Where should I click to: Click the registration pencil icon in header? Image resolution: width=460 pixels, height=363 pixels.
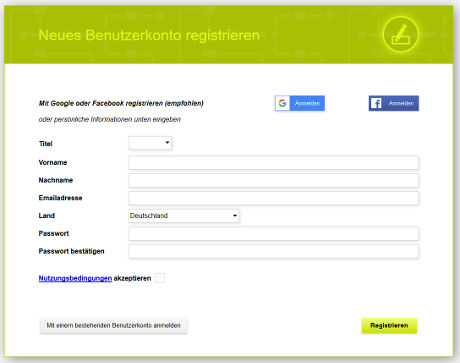pos(400,34)
